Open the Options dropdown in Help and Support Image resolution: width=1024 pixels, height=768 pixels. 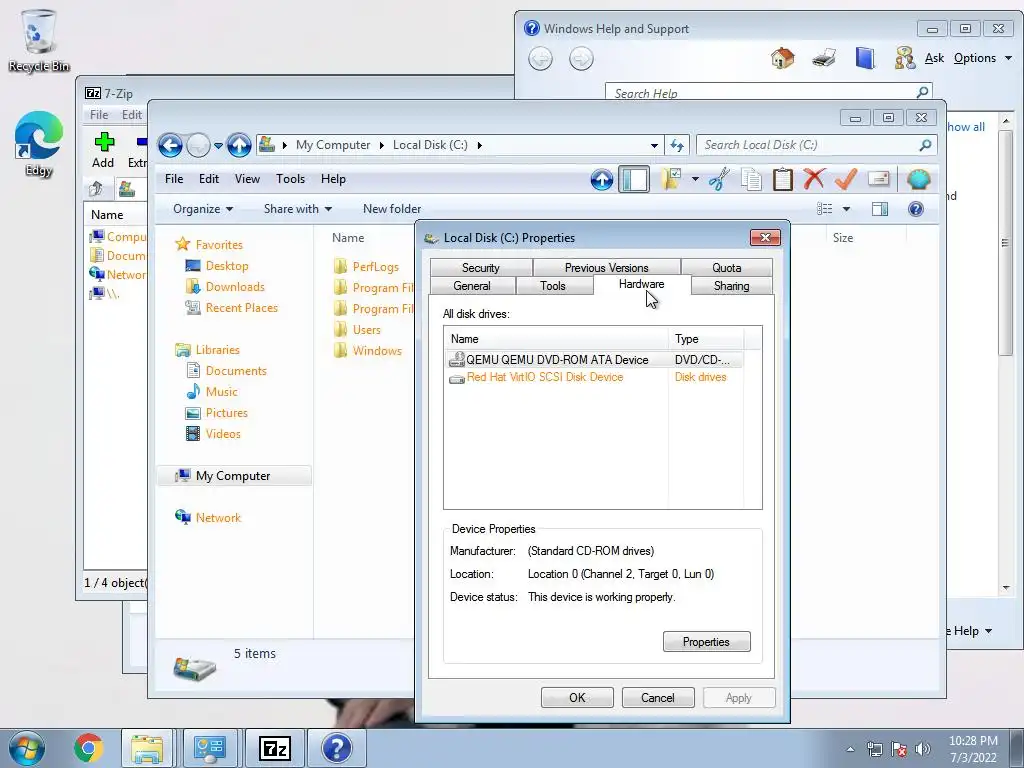[x=982, y=58]
